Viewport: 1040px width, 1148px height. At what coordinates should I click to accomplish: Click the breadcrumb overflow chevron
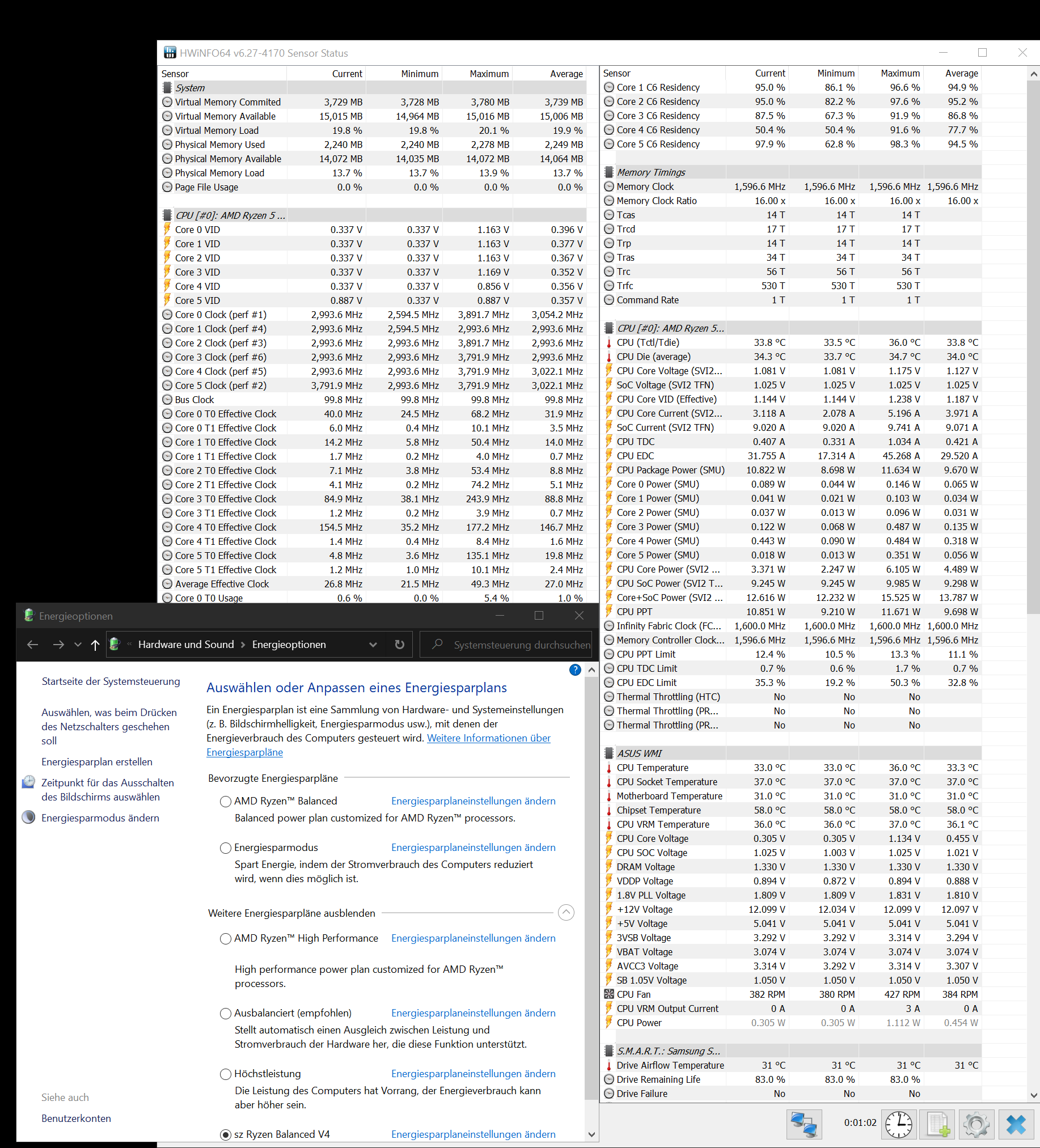click(129, 645)
